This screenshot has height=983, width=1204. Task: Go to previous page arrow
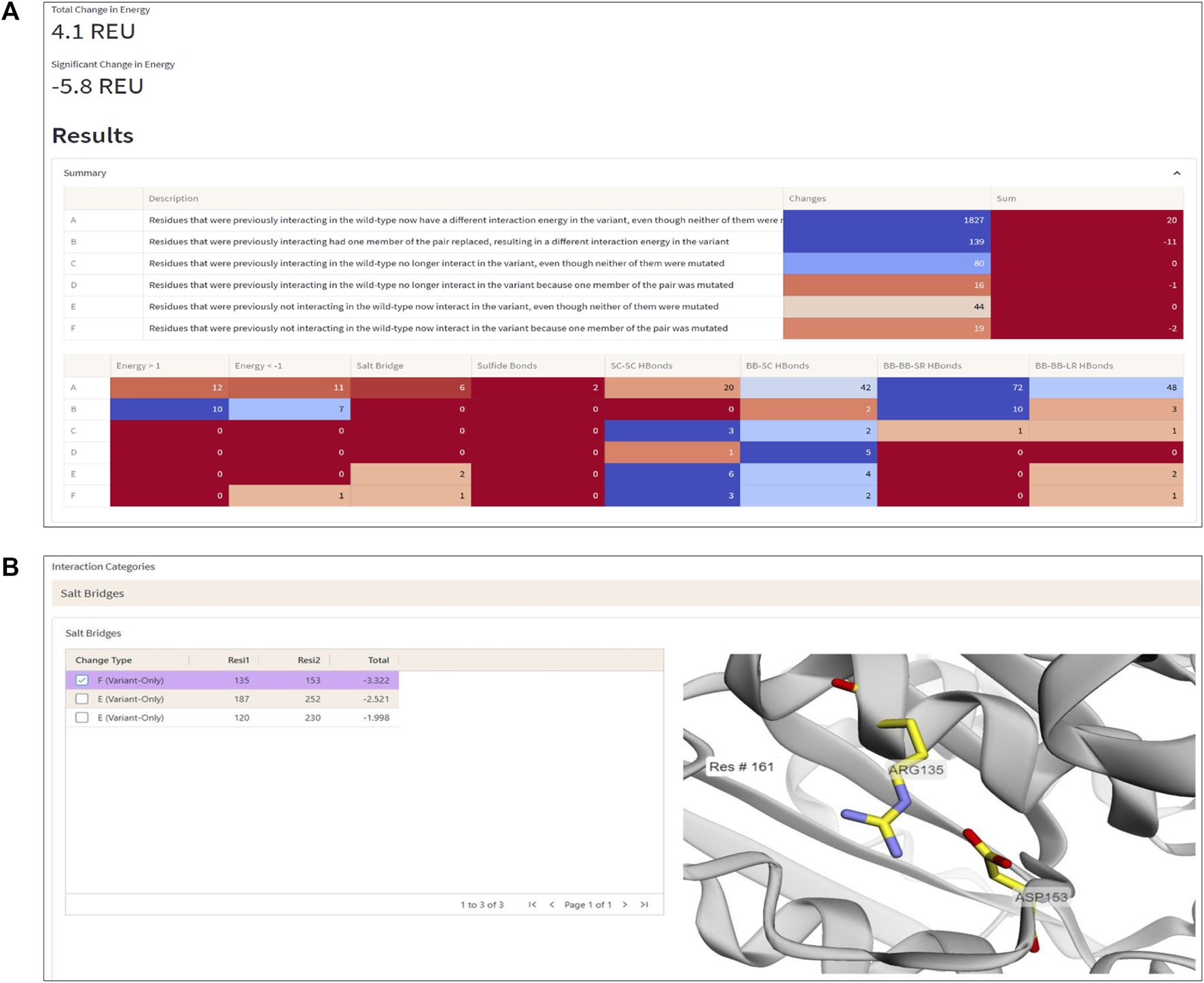552,904
